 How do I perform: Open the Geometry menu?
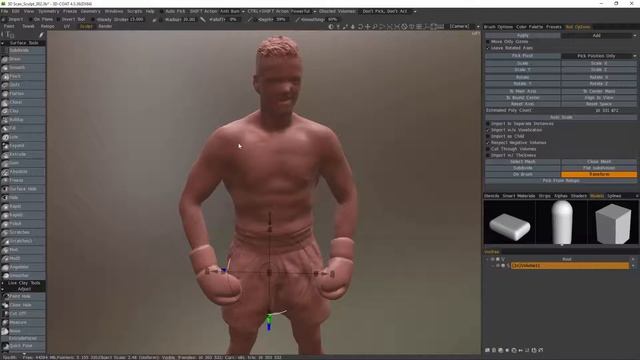[90, 11]
